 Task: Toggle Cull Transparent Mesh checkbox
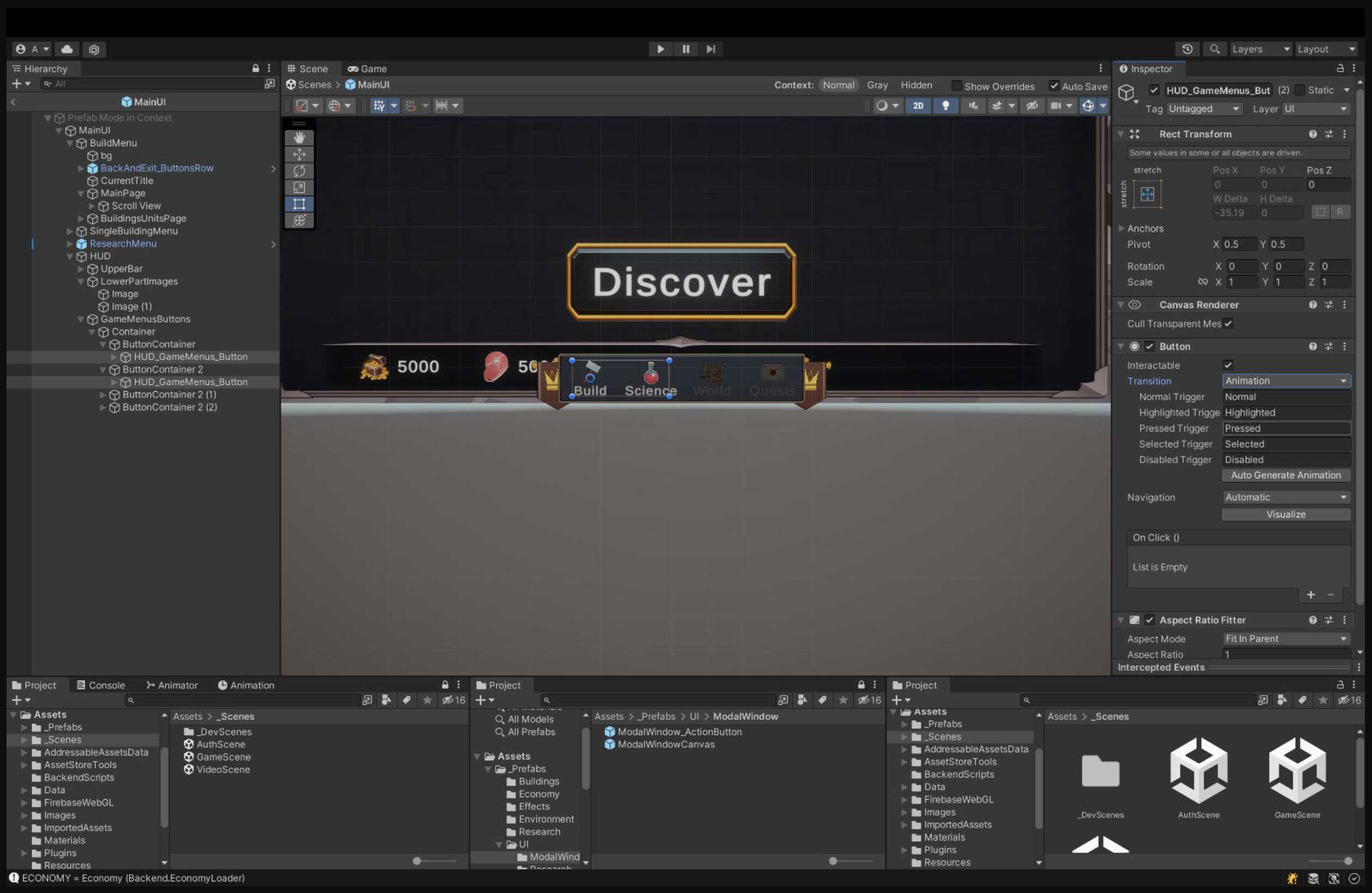click(x=1228, y=323)
